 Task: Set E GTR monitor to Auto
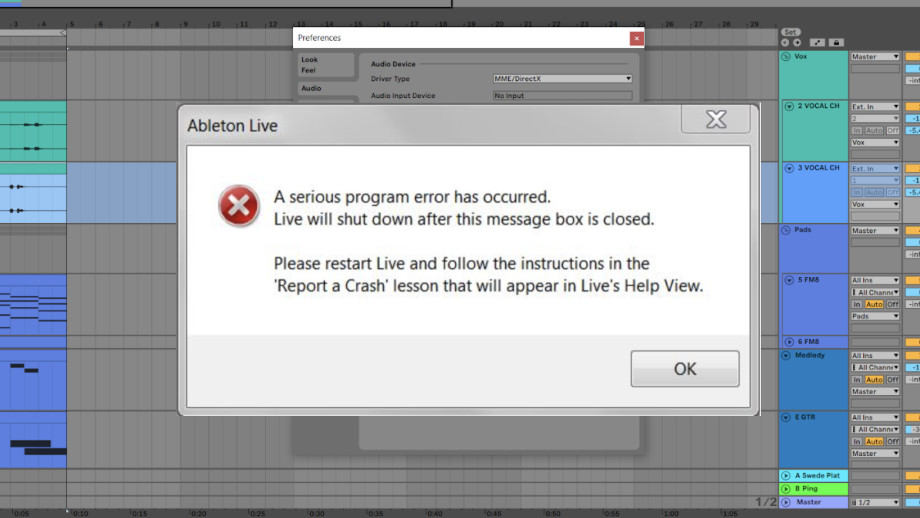[x=874, y=442]
